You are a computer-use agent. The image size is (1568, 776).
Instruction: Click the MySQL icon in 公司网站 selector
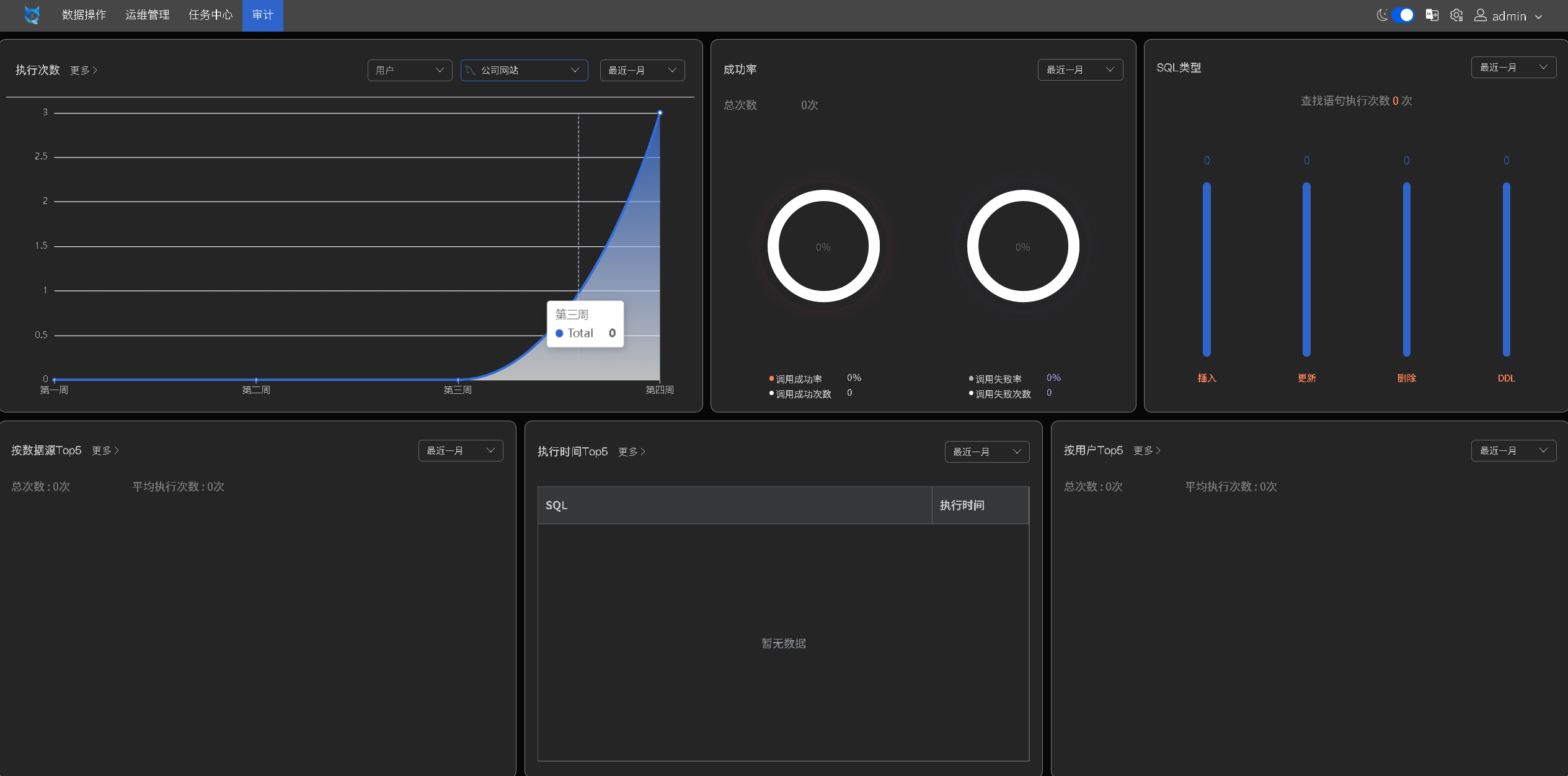(x=471, y=71)
